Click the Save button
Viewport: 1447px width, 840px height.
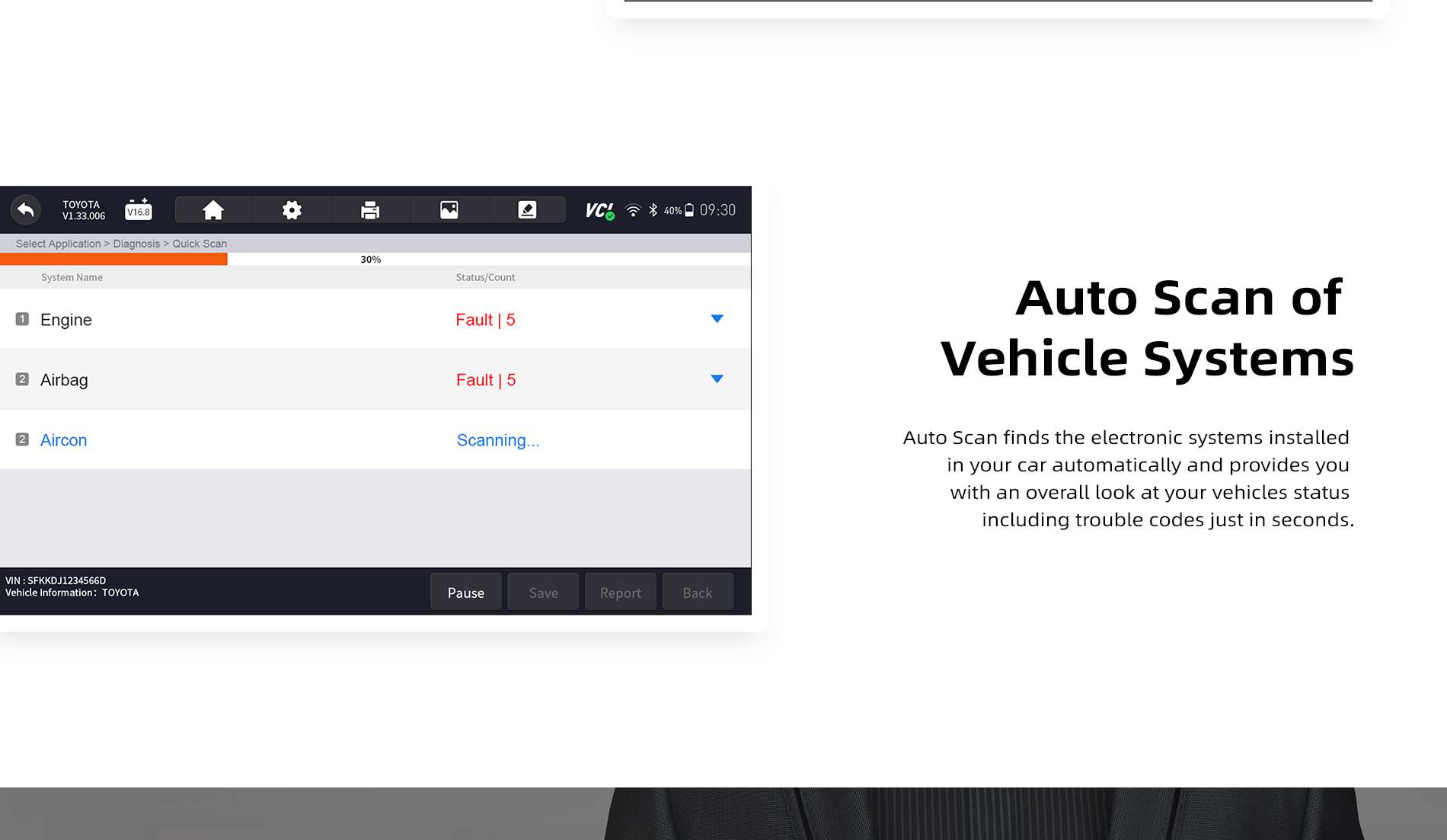pos(543,592)
